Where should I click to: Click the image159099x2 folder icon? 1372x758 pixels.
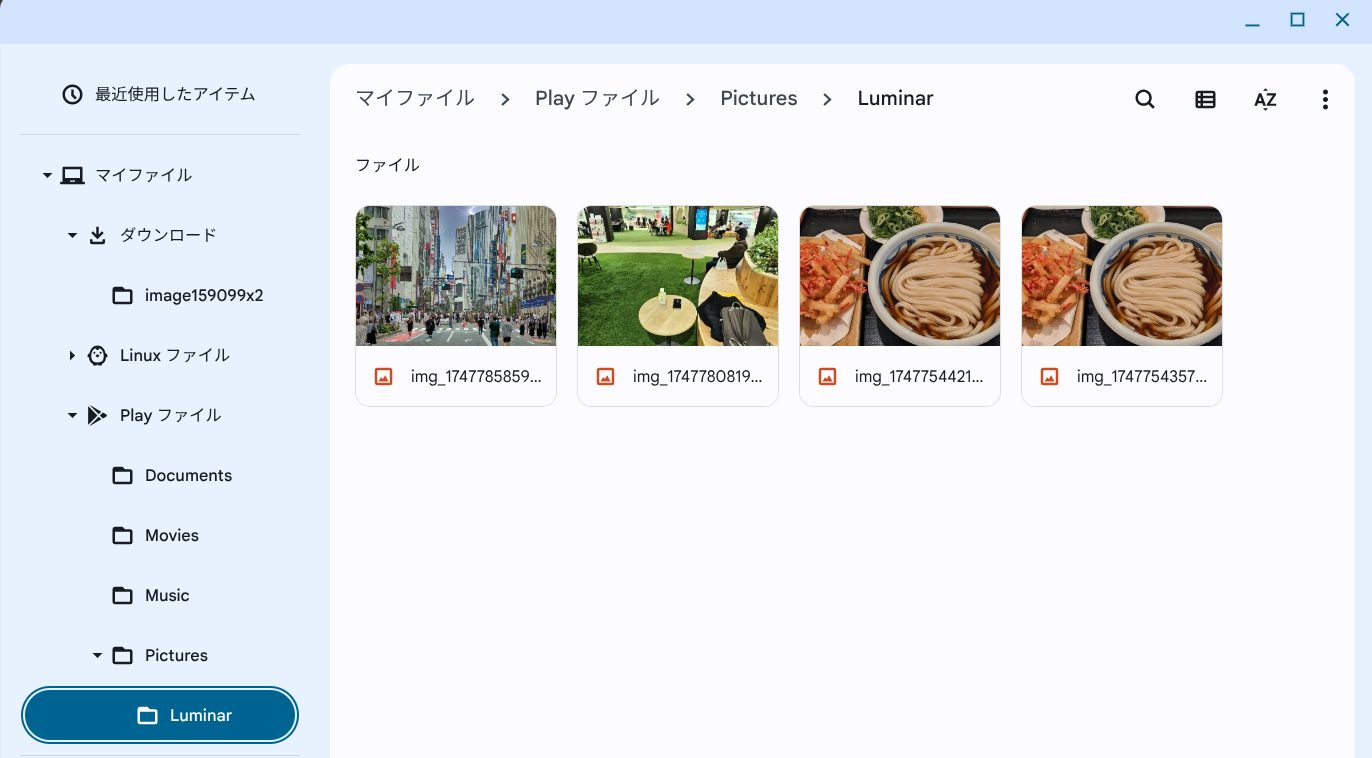click(122, 296)
